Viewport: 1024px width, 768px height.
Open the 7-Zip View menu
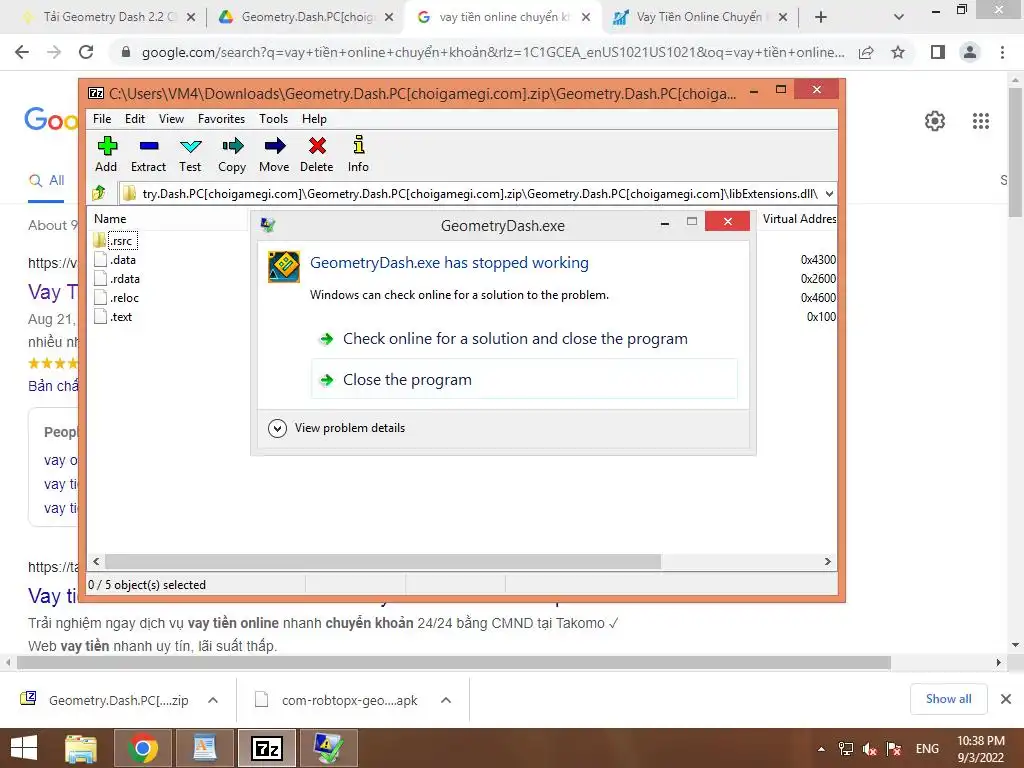[x=171, y=119]
